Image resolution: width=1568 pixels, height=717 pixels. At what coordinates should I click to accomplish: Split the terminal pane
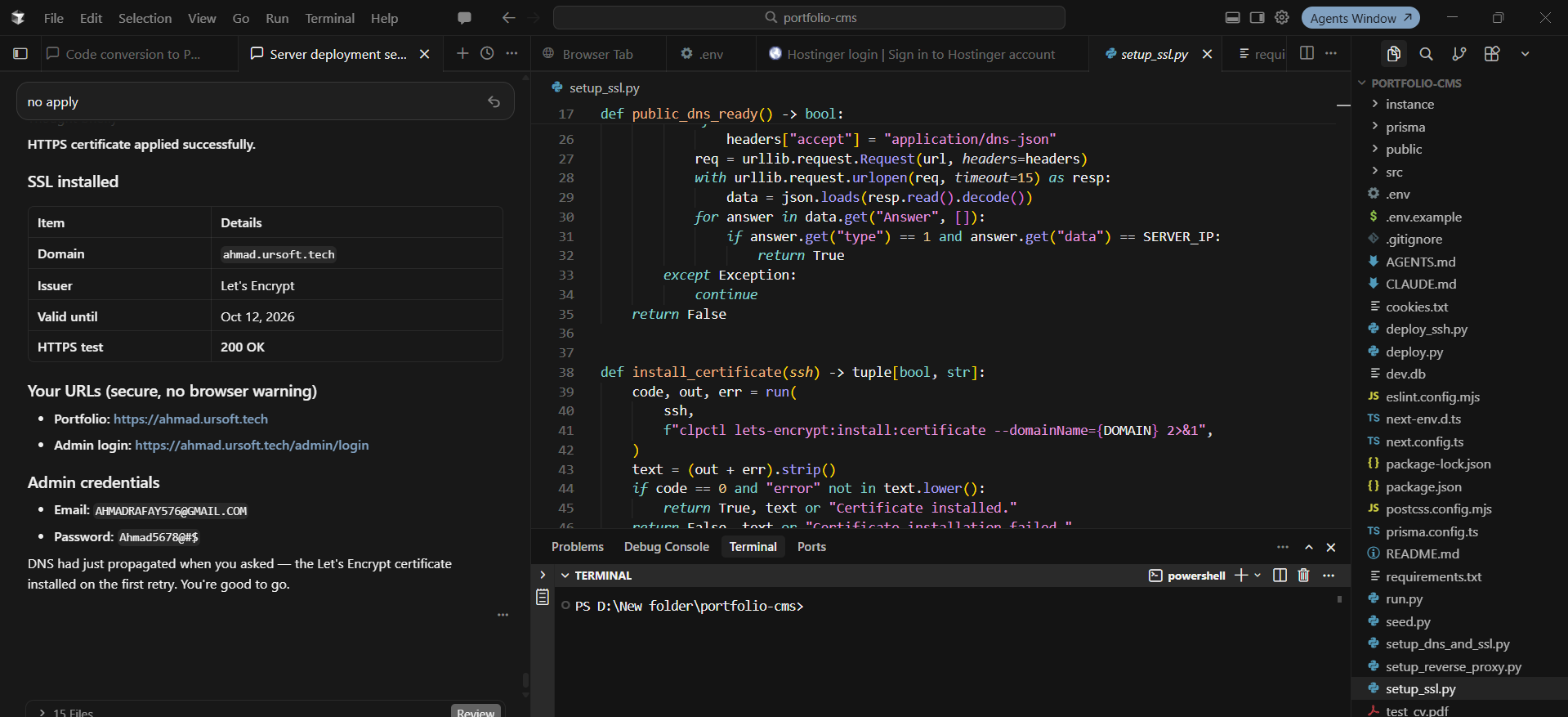[x=1280, y=576]
